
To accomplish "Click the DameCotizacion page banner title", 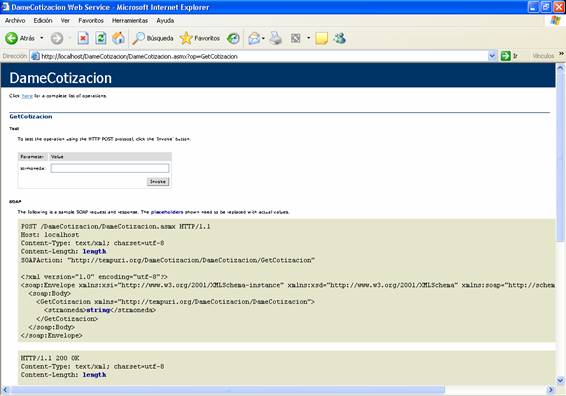I will [x=61, y=78].
